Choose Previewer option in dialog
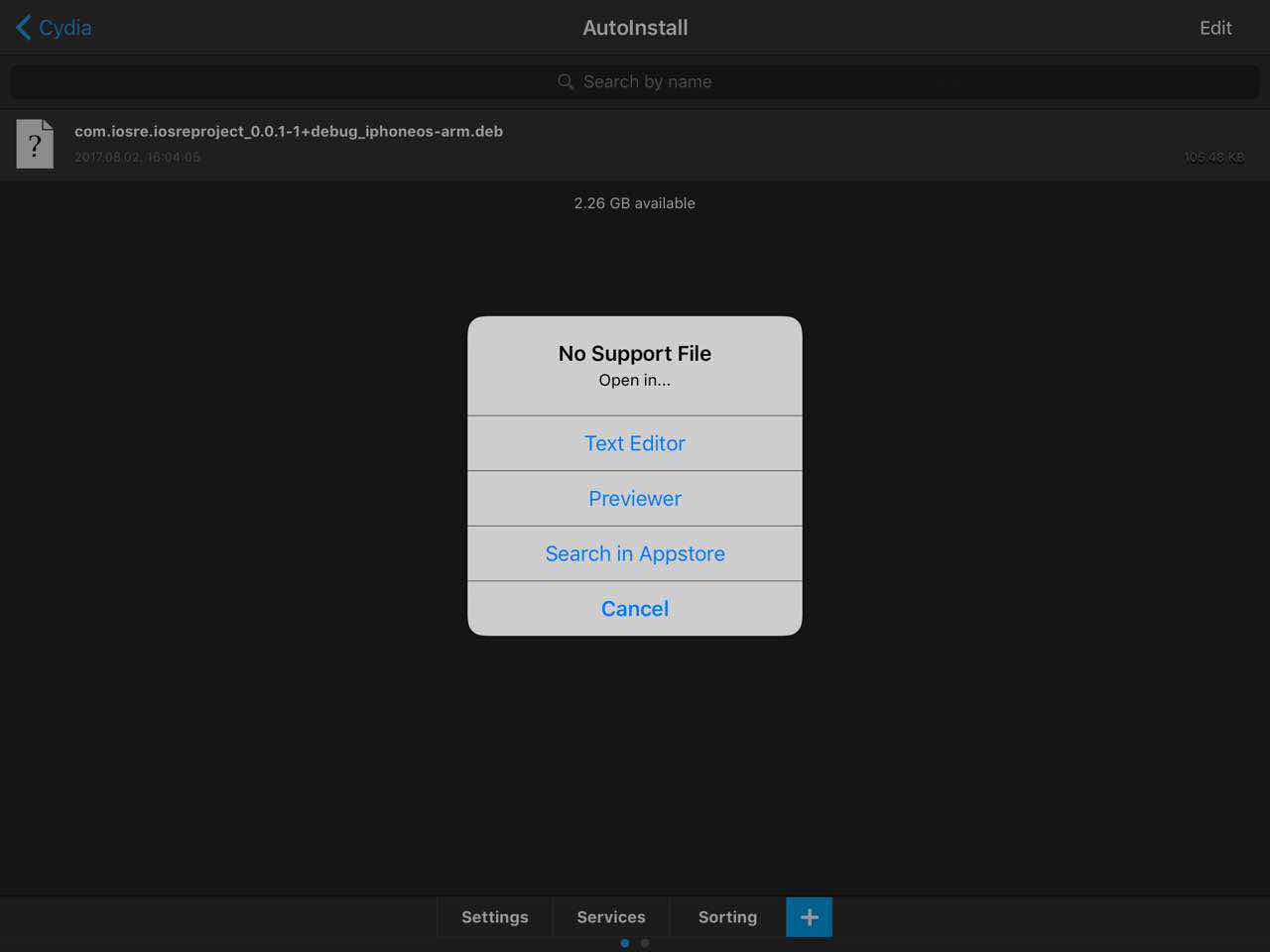1270x952 pixels. click(x=635, y=499)
